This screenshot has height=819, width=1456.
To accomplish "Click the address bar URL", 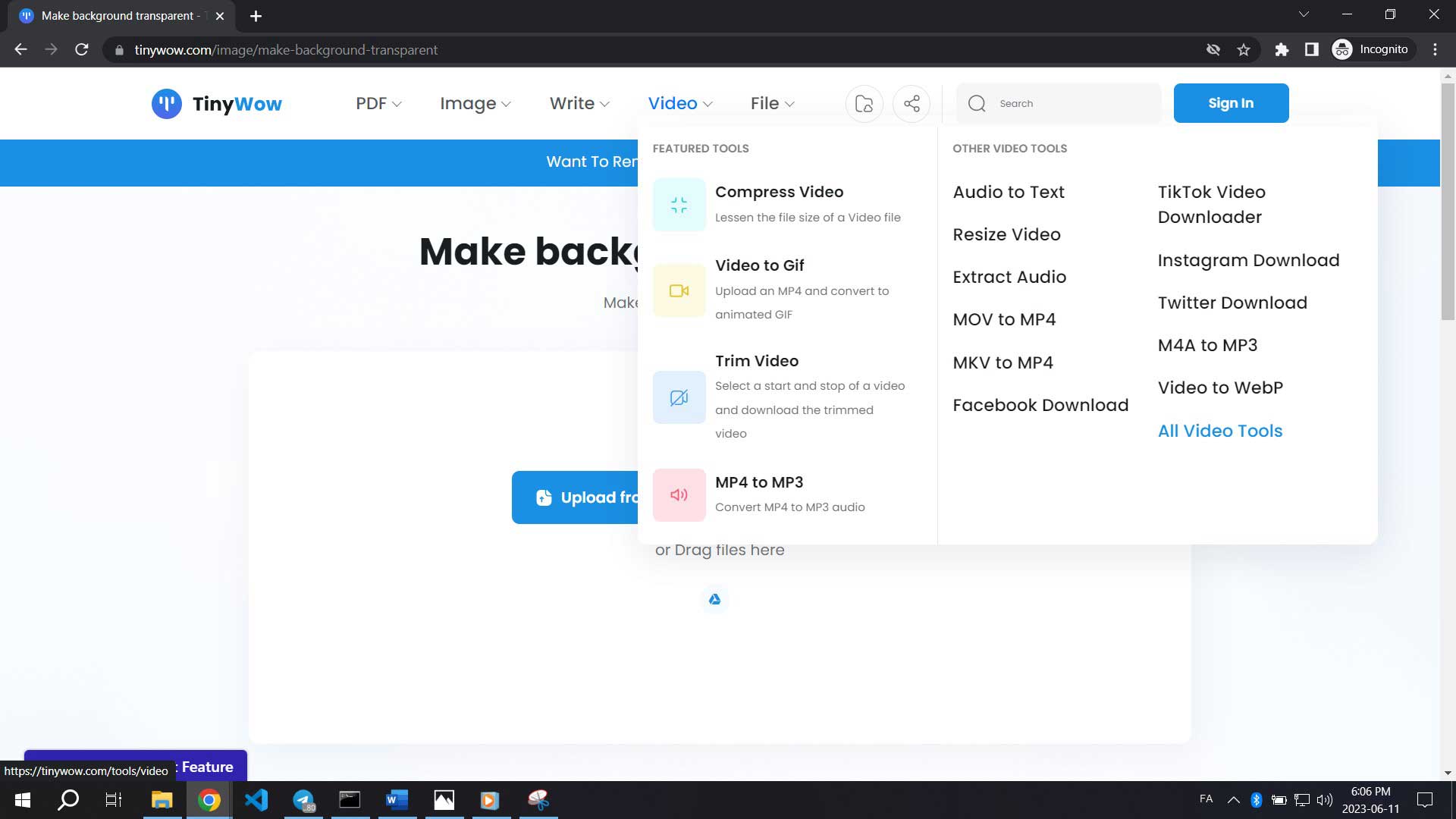I will [x=285, y=50].
